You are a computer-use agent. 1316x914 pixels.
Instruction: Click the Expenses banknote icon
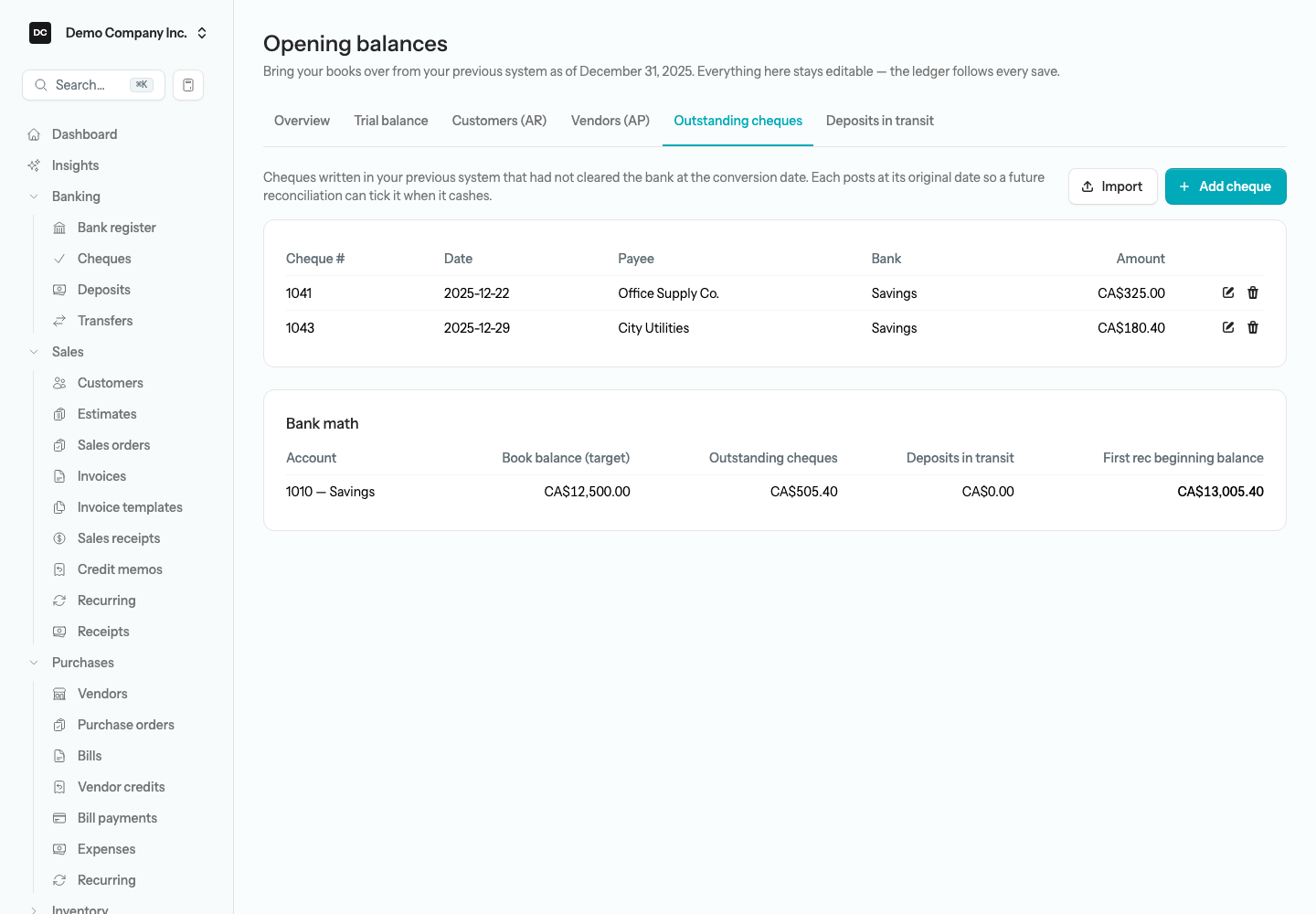(59, 849)
